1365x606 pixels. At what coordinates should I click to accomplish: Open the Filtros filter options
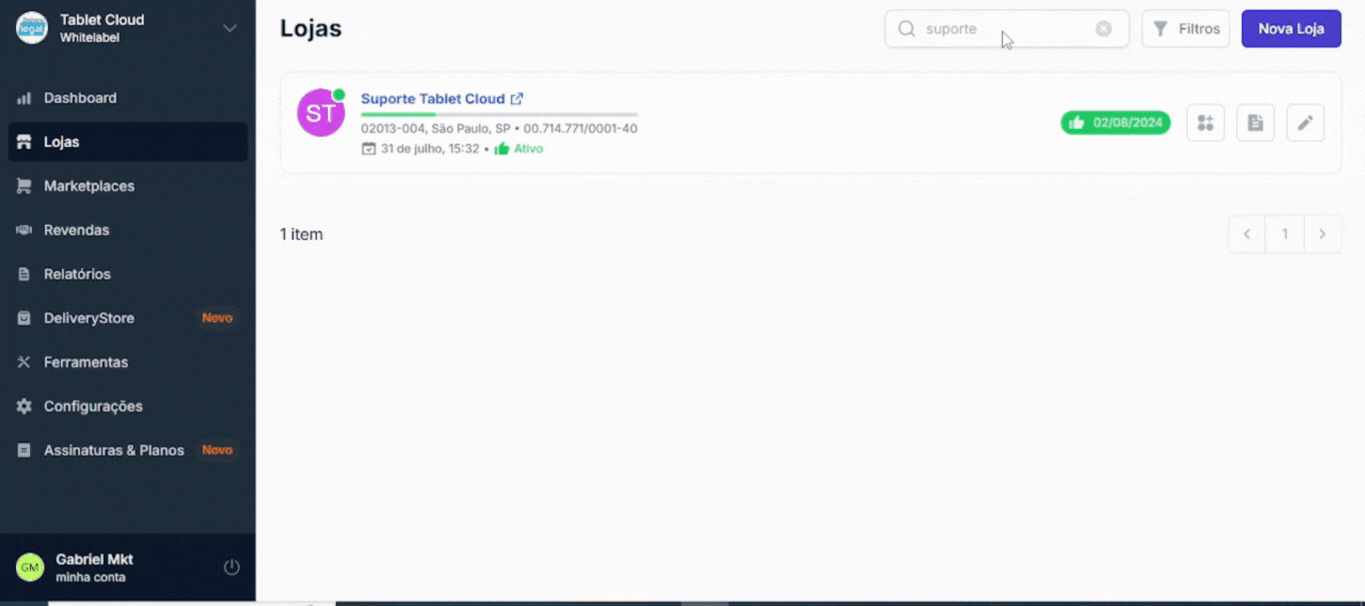tap(1185, 29)
